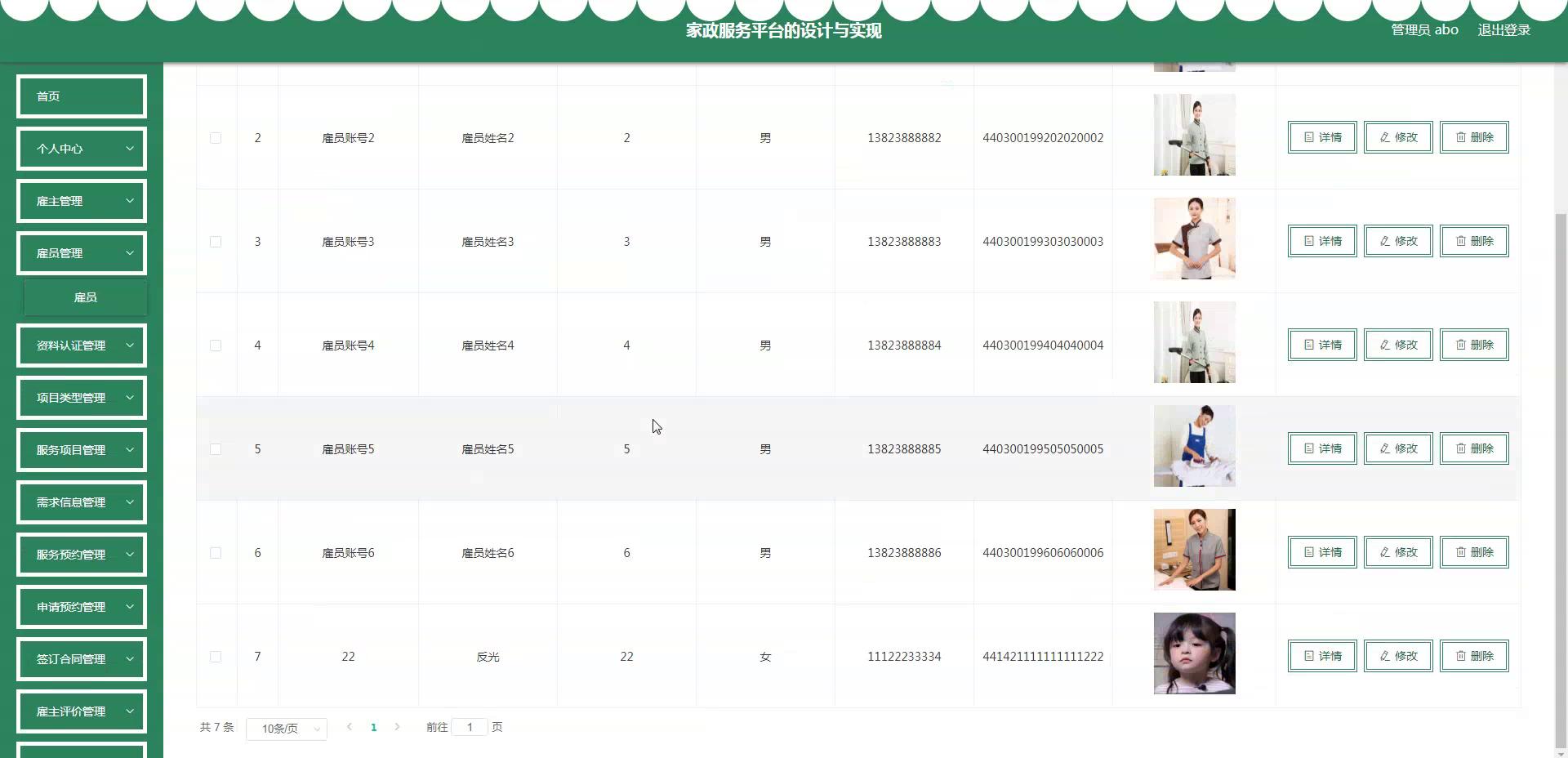Expand 申请预约管理 menu
Viewport: 1568px width, 758px height.
(x=82, y=607)
